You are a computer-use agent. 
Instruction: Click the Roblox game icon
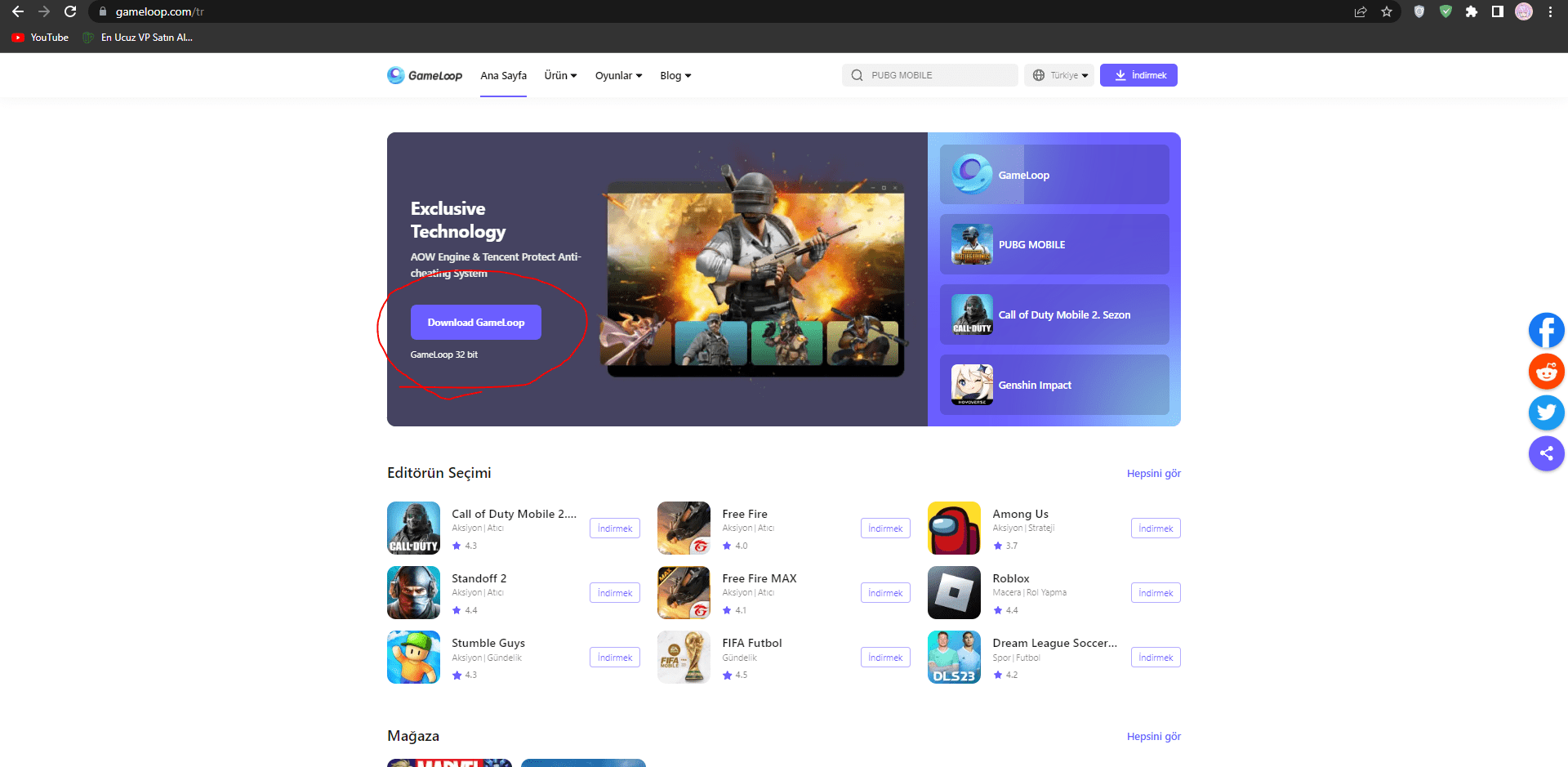tap(954, 593)
